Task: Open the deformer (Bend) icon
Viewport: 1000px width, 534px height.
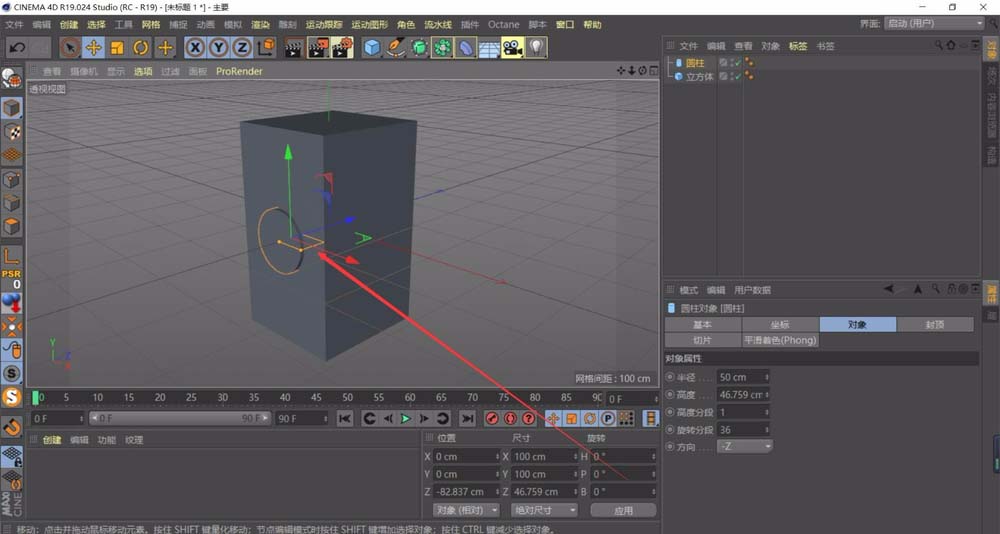Action: click(466, 48)
